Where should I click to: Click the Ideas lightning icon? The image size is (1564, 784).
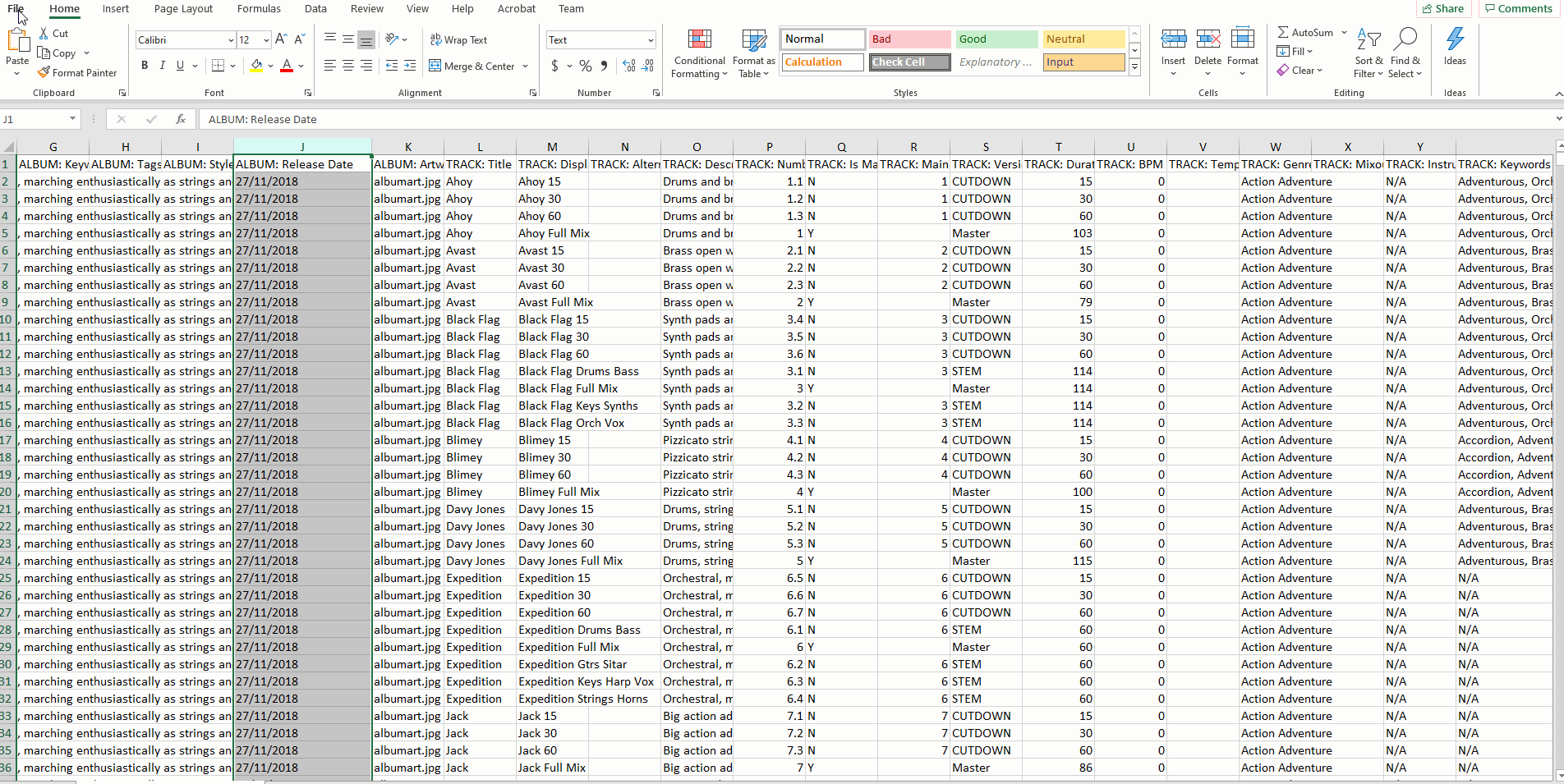pyautogui.click(x=1455, y=39)
